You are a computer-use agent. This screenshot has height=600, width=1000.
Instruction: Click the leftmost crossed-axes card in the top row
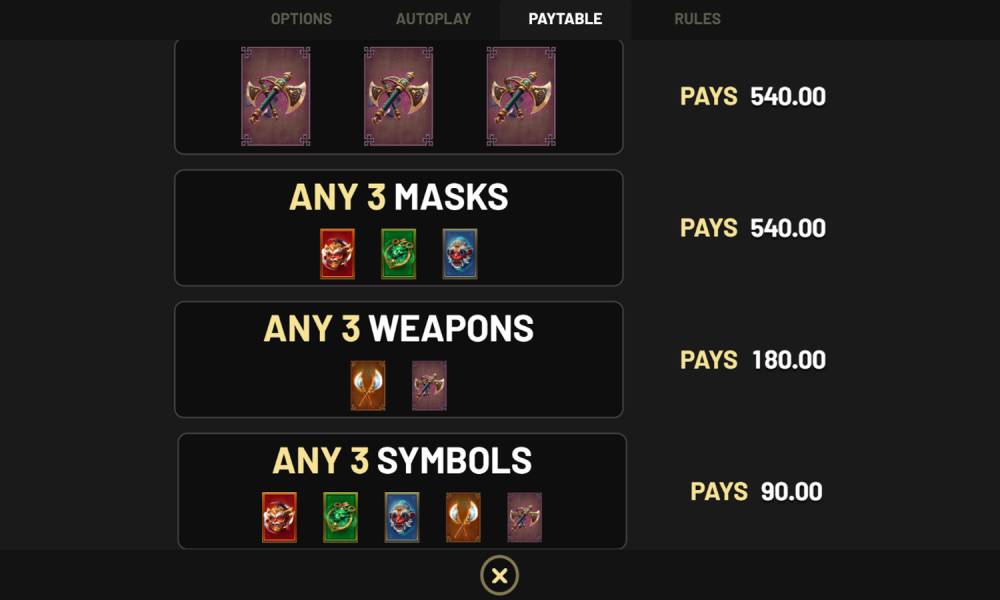pos(276,96)
